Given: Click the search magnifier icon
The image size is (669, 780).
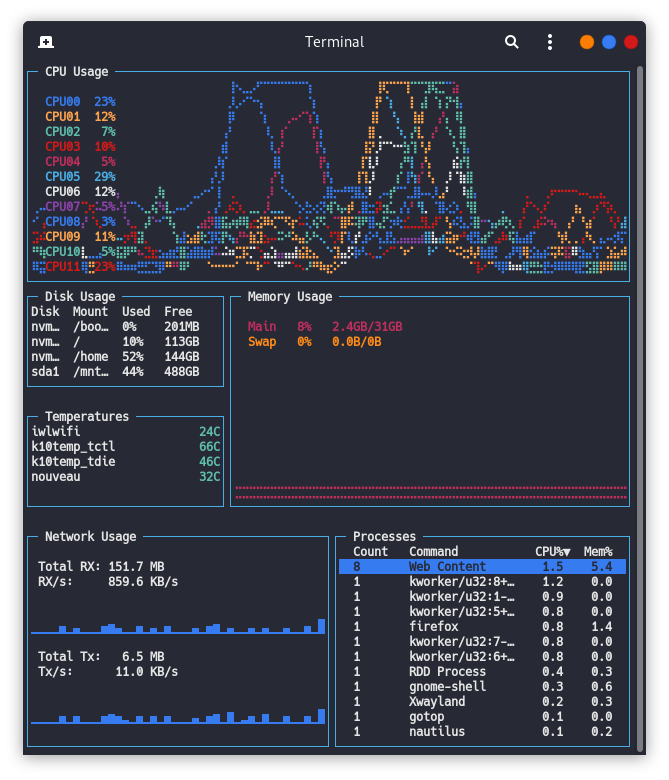Looking at the screenshot, I should [x=511, y=42].
